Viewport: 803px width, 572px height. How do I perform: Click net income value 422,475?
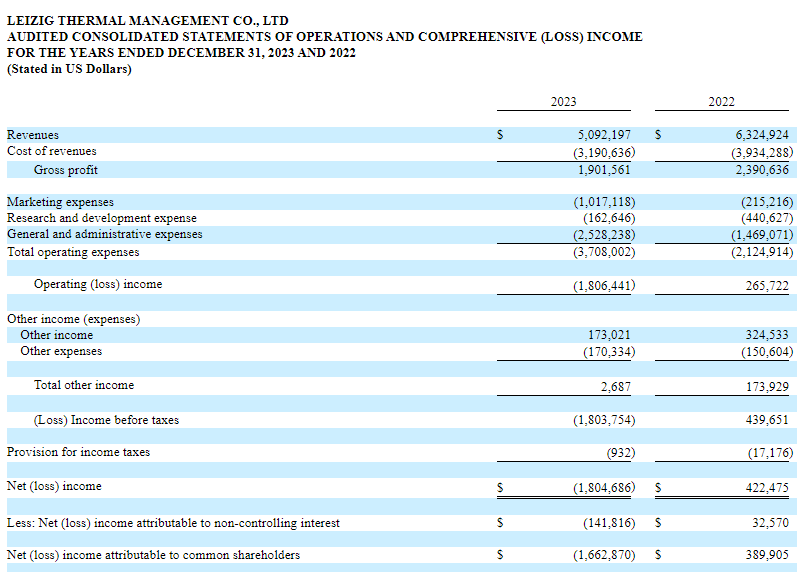[767, 488]
